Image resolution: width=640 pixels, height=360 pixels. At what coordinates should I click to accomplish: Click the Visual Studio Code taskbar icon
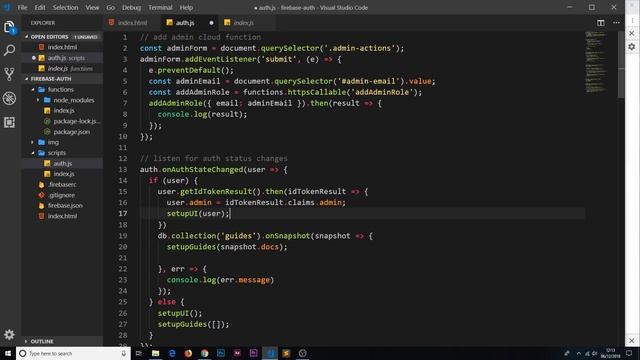click(x=270, y=353)
